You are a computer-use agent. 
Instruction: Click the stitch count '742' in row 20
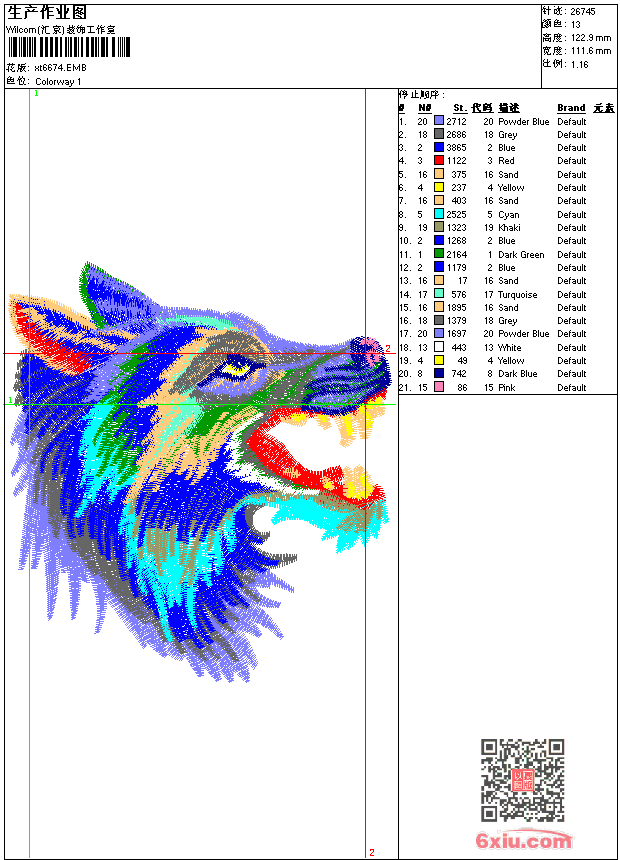point(459,374)
